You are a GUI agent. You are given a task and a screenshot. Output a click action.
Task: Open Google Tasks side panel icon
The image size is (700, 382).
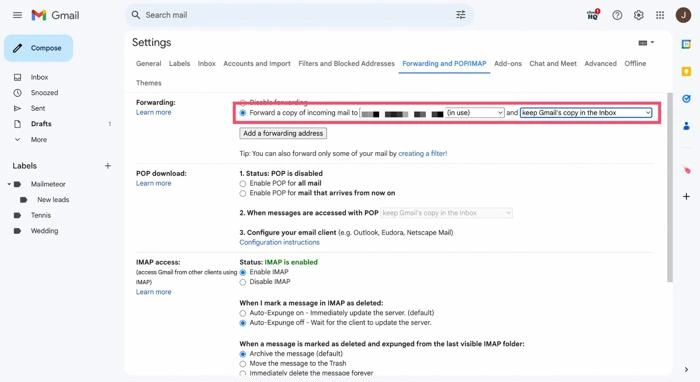686,99
